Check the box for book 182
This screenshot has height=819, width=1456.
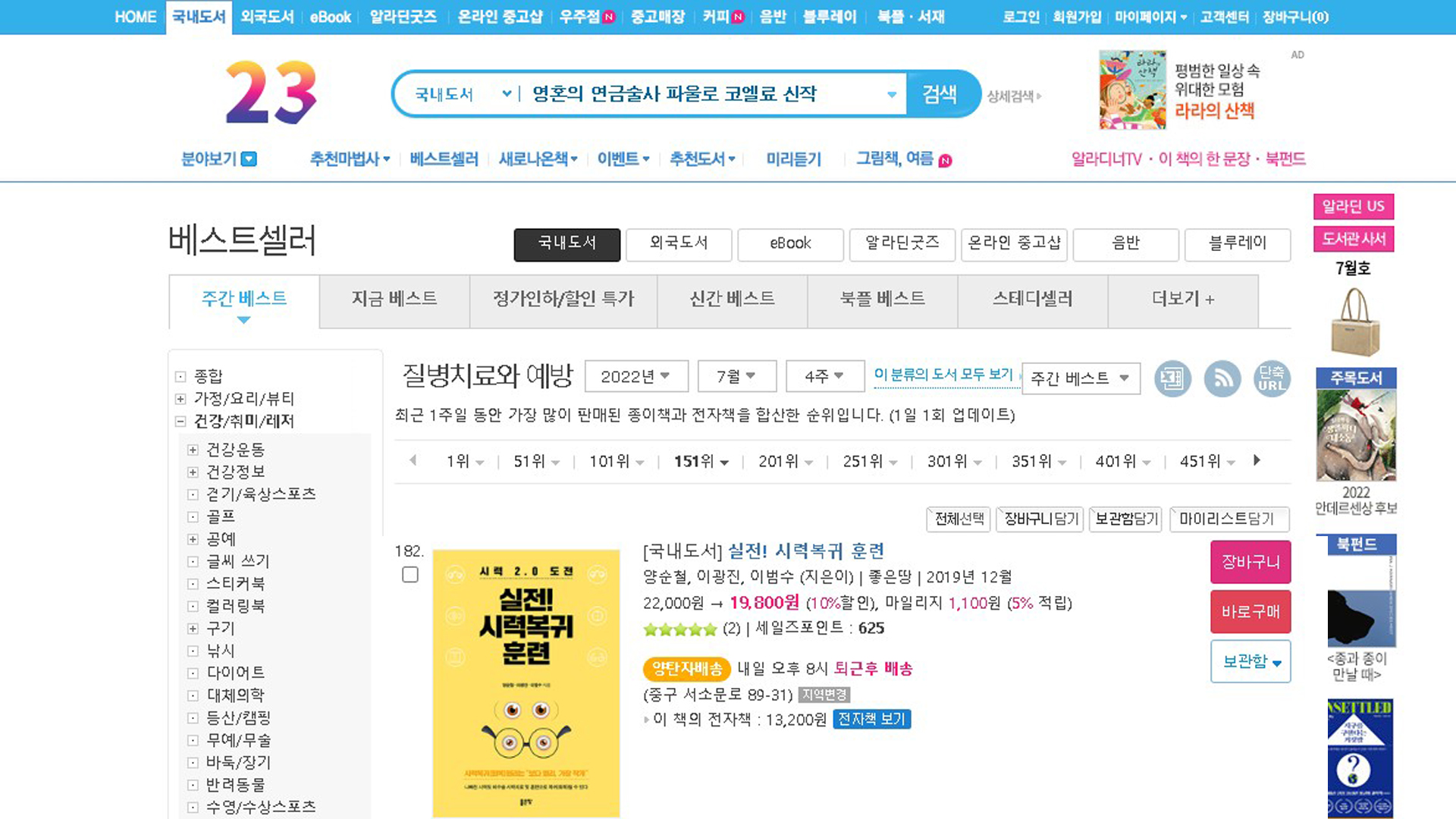pos(410,575)
